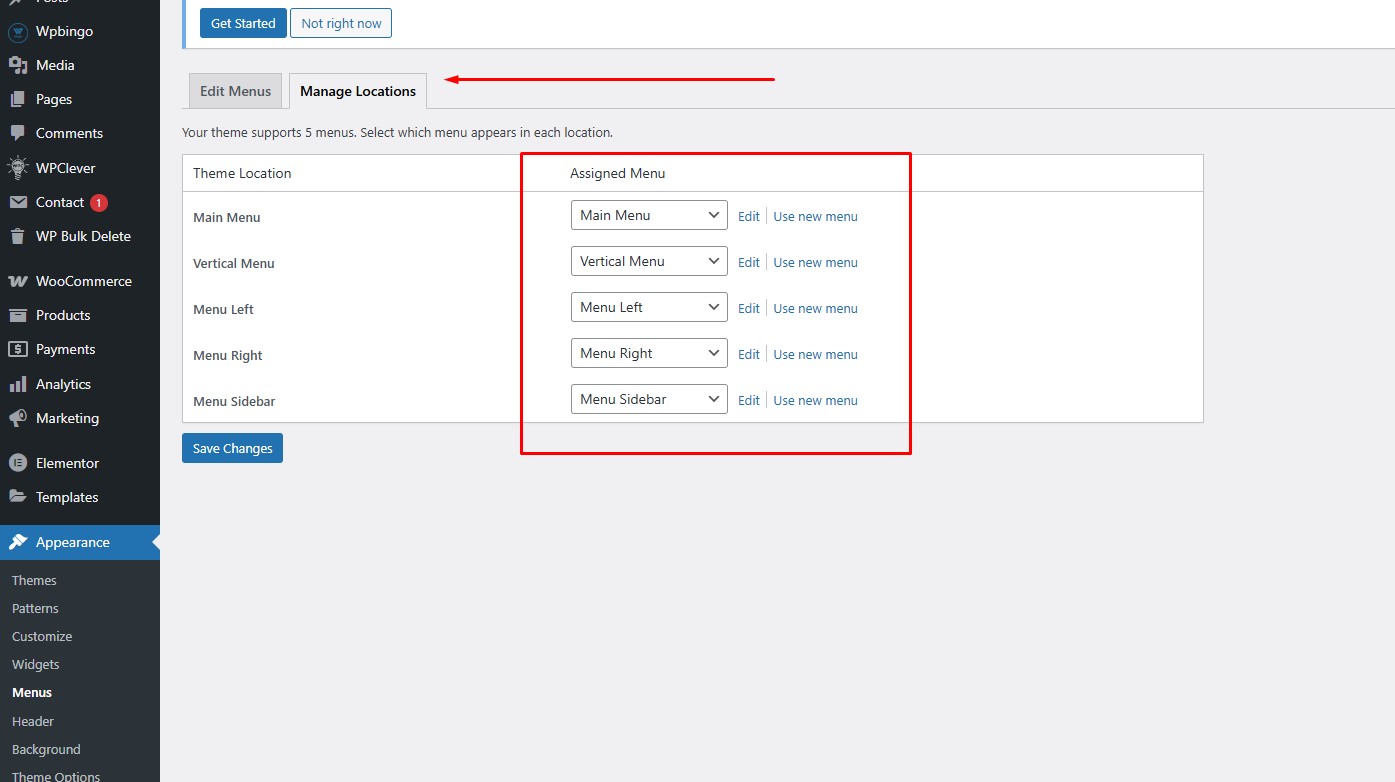The image size is (1395, 782).
Task: Expand the Menu Sidebar assigned dropdown
Action: [649, 399]
